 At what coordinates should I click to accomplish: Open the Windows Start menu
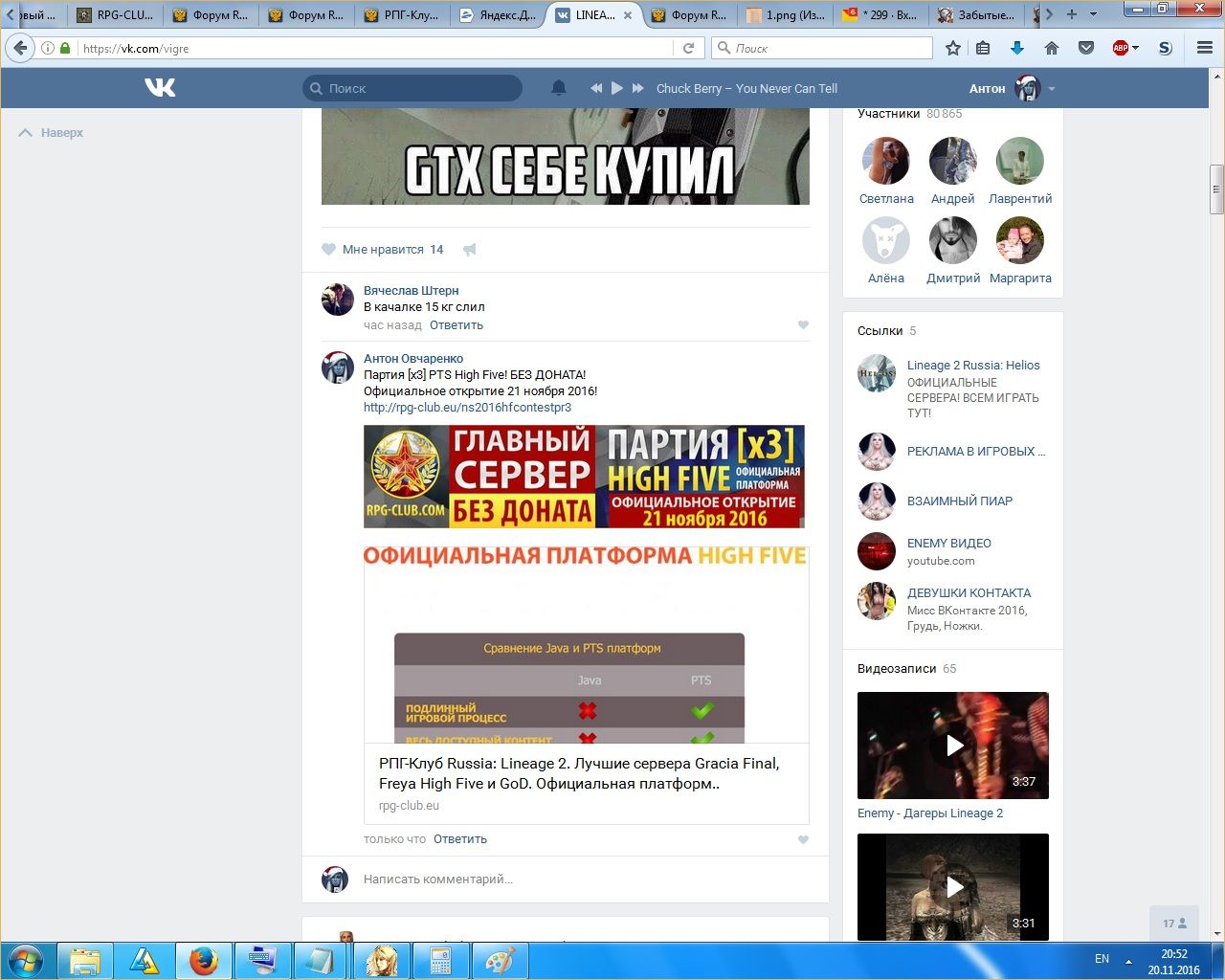(26, 961)
